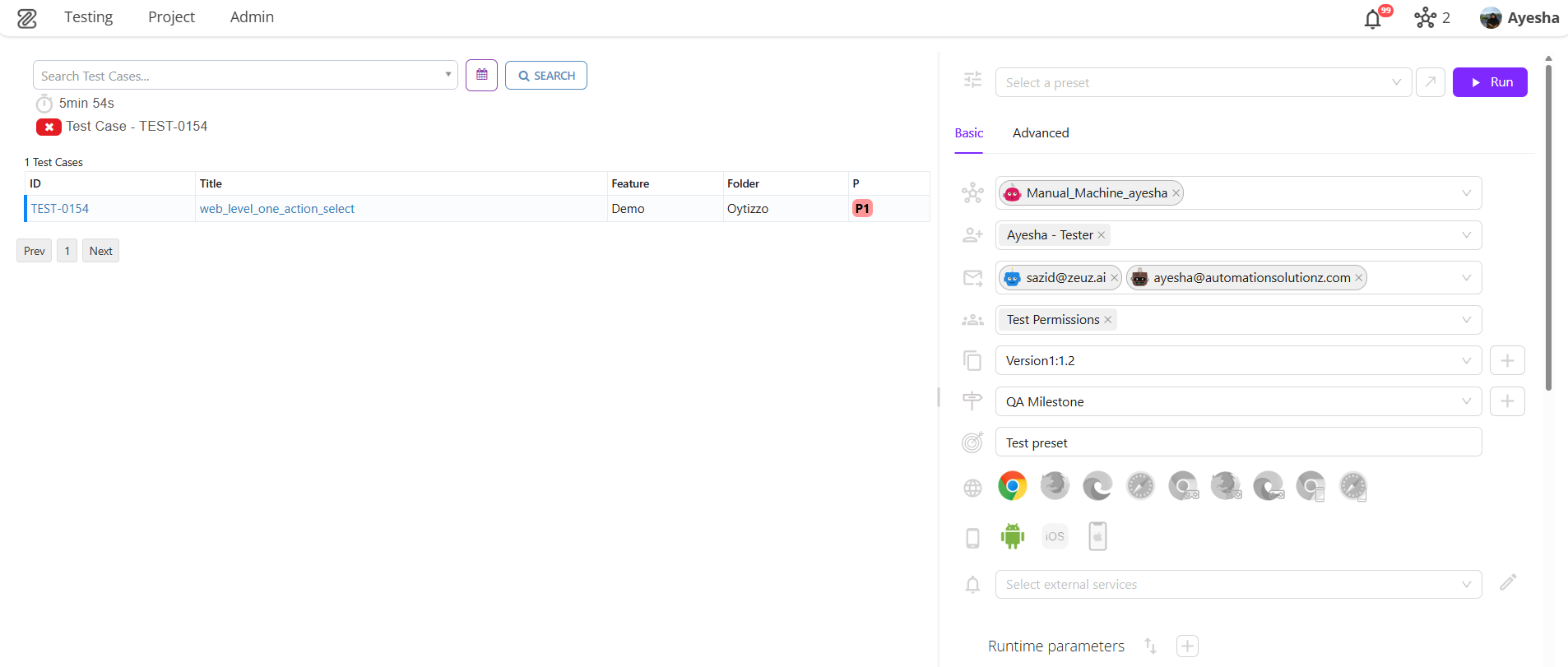Viewport: 1568px width, 667px height.
Task: Open the Version1:1.2 dropdown
Action: (x=1237, y=361)
